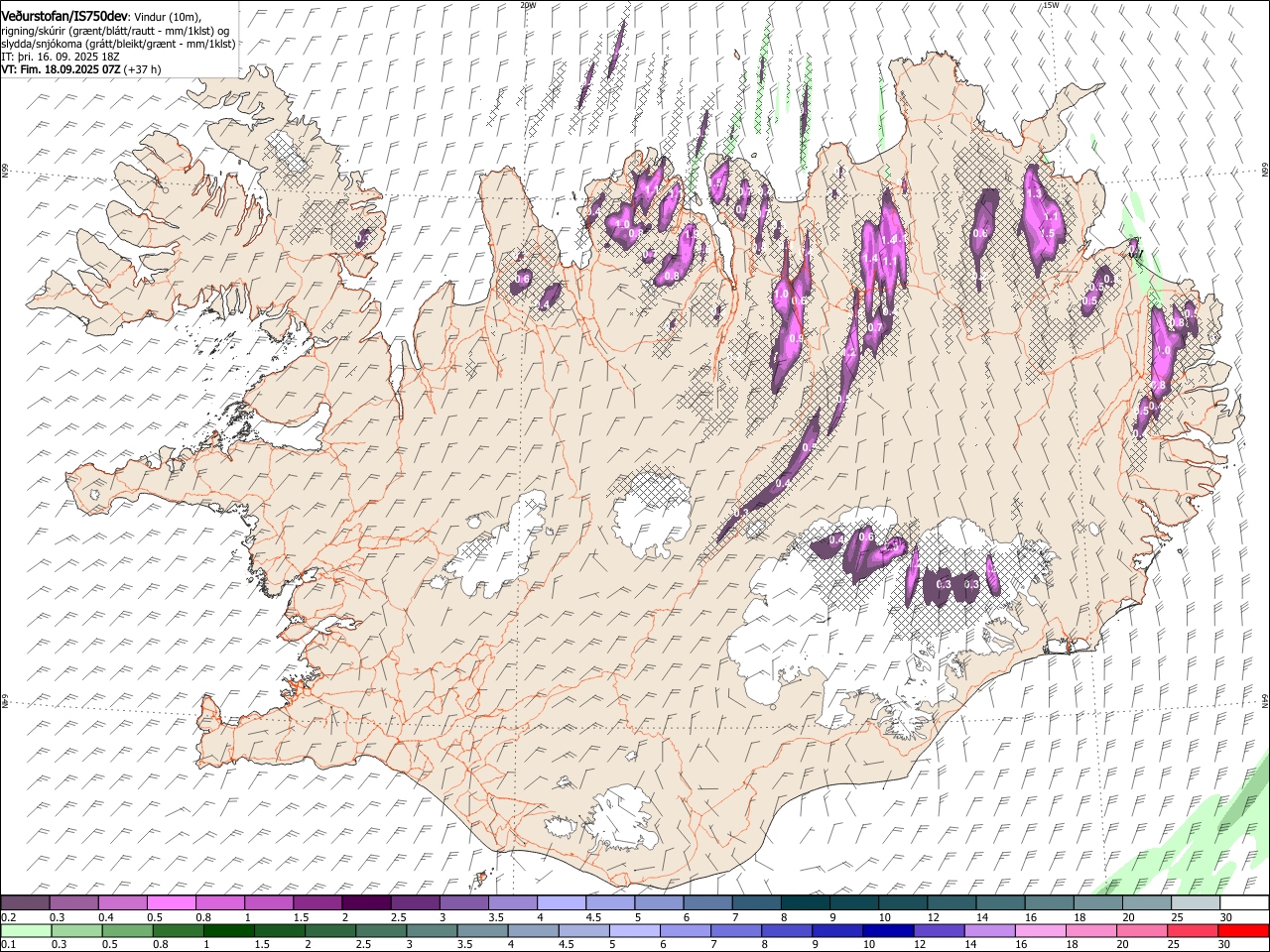Click the upper legend swatch between 0.8 and 1
1270x952 pixels.
pos(220,902)
